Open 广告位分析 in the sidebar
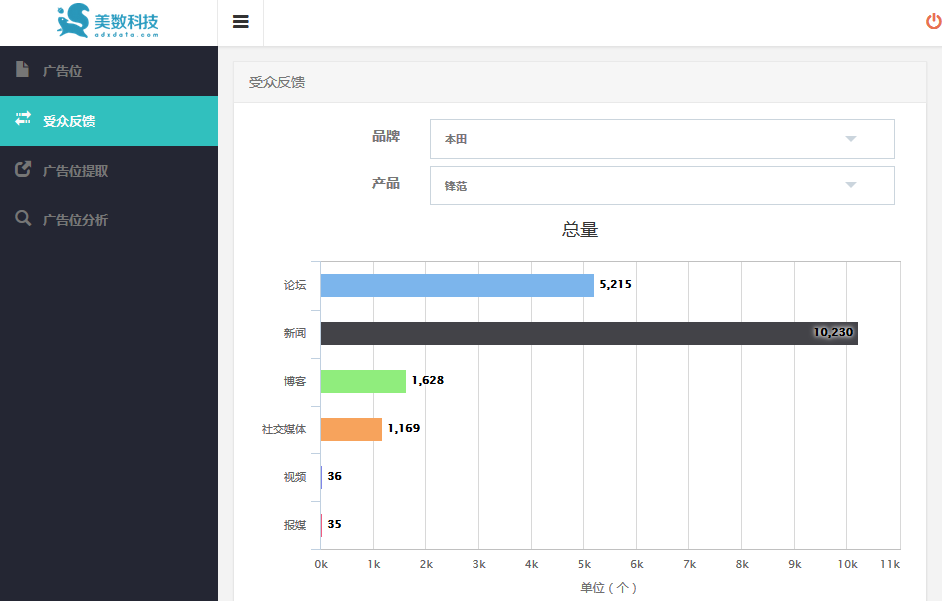 (x=109, y=220)
